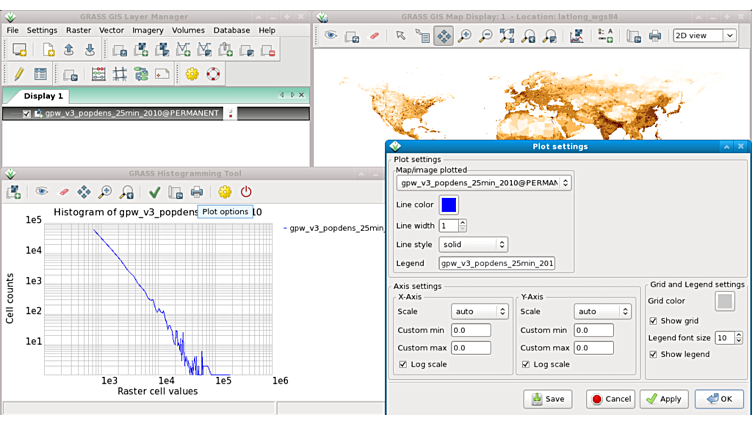Select the Pan tool in Map Display
The width and height of the screenshot is (752, 423).
[x=443, y=36]
